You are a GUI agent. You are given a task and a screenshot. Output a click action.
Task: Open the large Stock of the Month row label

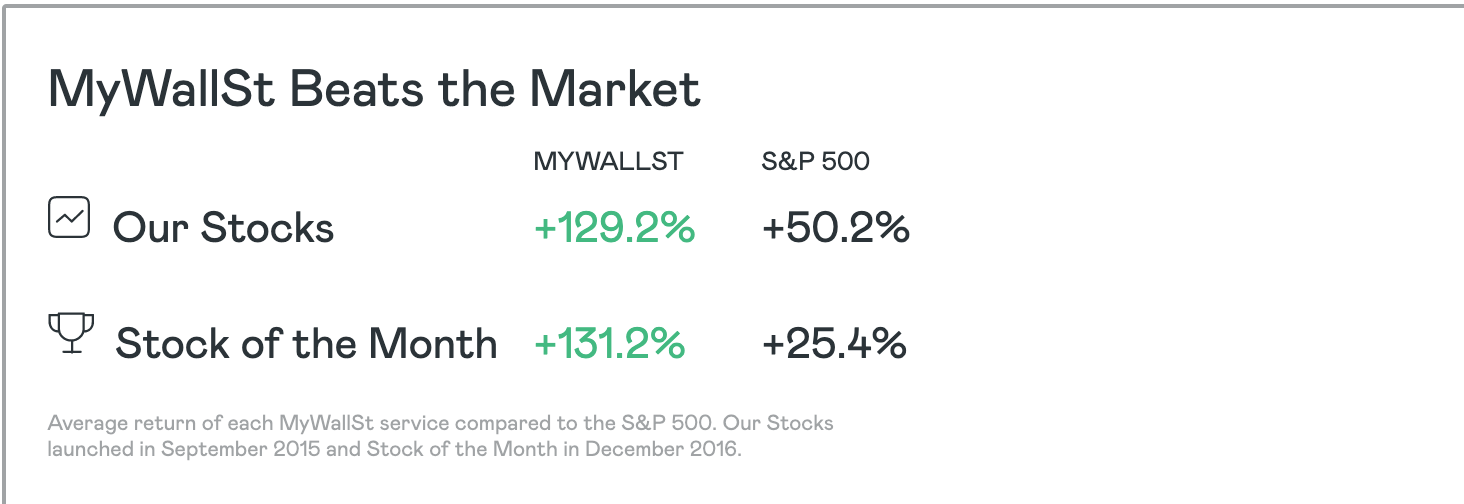tap(306, 344)
